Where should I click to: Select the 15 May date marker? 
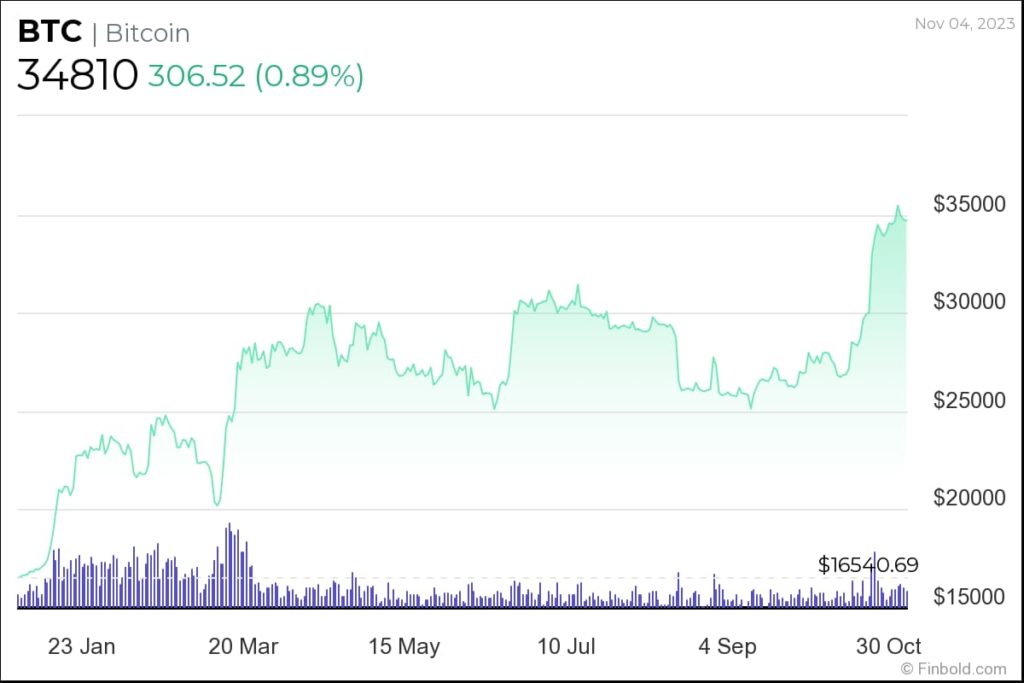point(404,646)
